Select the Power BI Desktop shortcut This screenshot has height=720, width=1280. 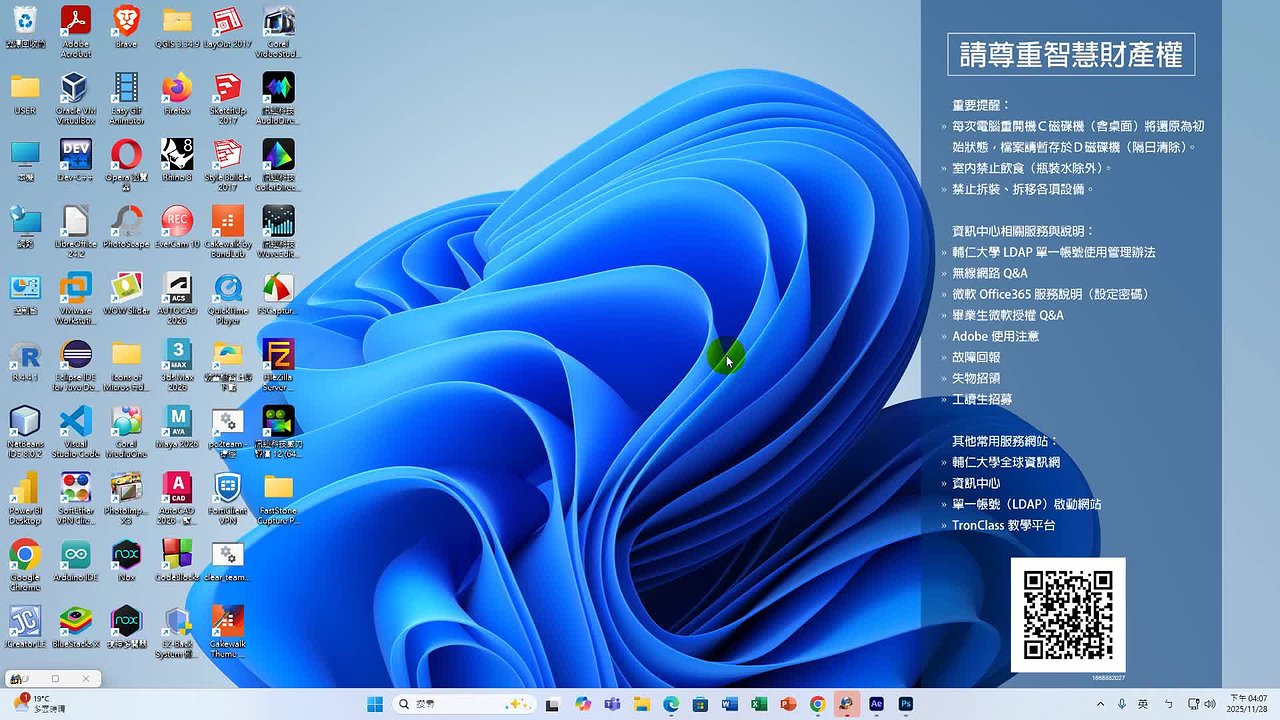25,488
